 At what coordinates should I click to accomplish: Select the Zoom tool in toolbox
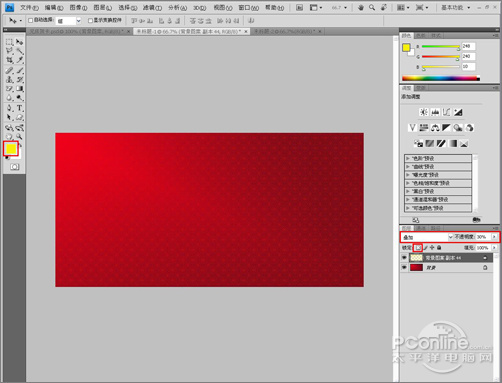[20, 137]
